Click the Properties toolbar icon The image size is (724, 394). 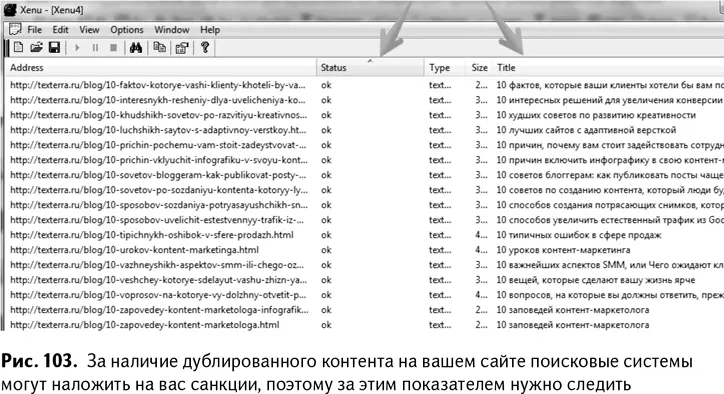[182, 48]
